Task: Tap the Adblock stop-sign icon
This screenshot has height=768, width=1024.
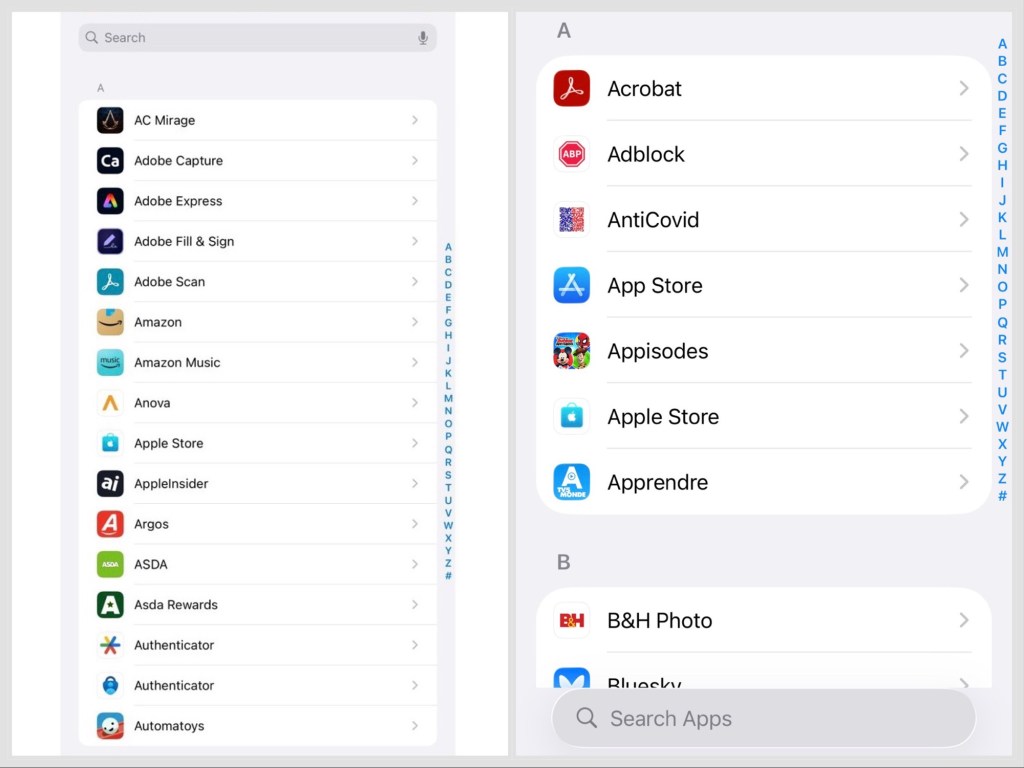Action: click(572, 154)
